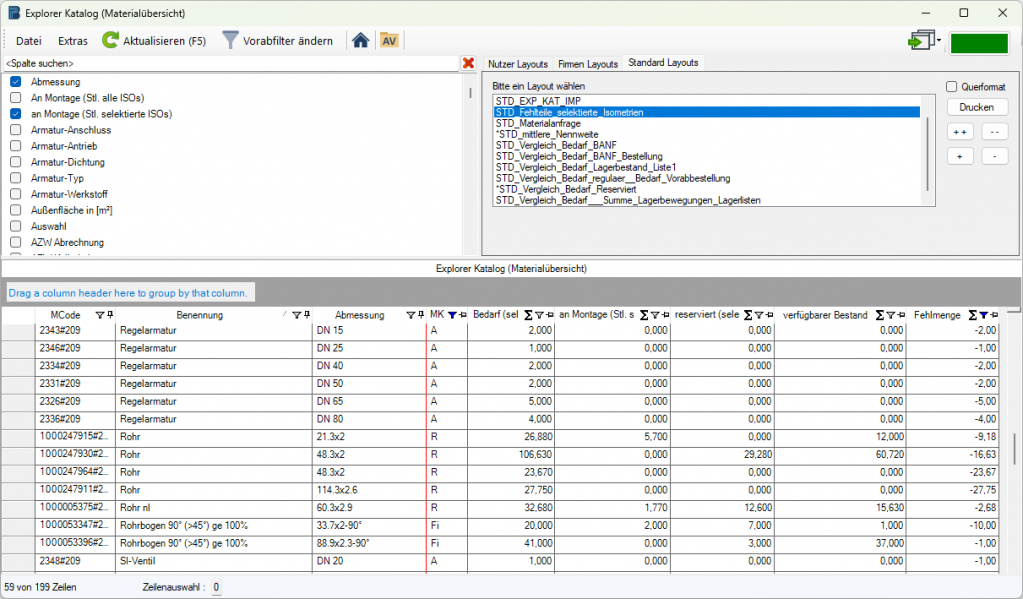Viewport: 1023px width, 599px height.
Task: Click the Vorabfilter ändern funnel icon
Action: point(230,41)
